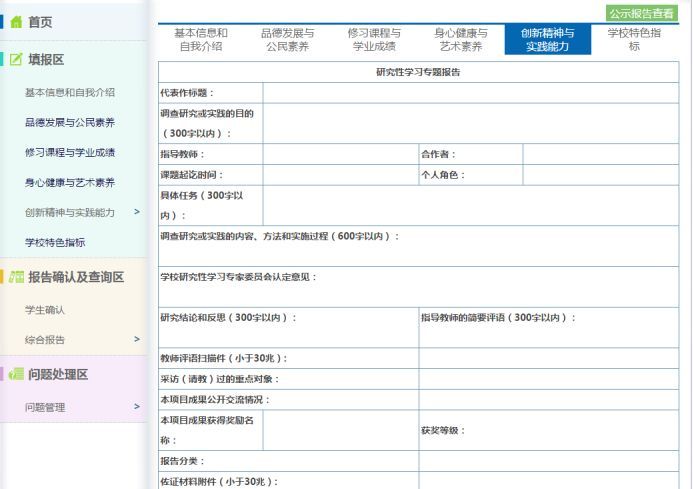Open the 品德发展与公民素养 tab
The height and width of the screenshot is (489, 693).
pyautogui.click(x=288, y=40)
